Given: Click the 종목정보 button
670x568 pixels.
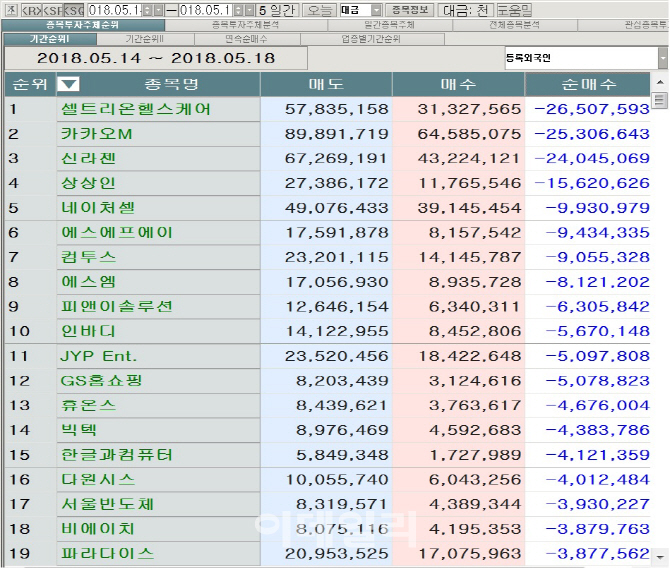Looking at the screenshot, I should tap(411, 9).
